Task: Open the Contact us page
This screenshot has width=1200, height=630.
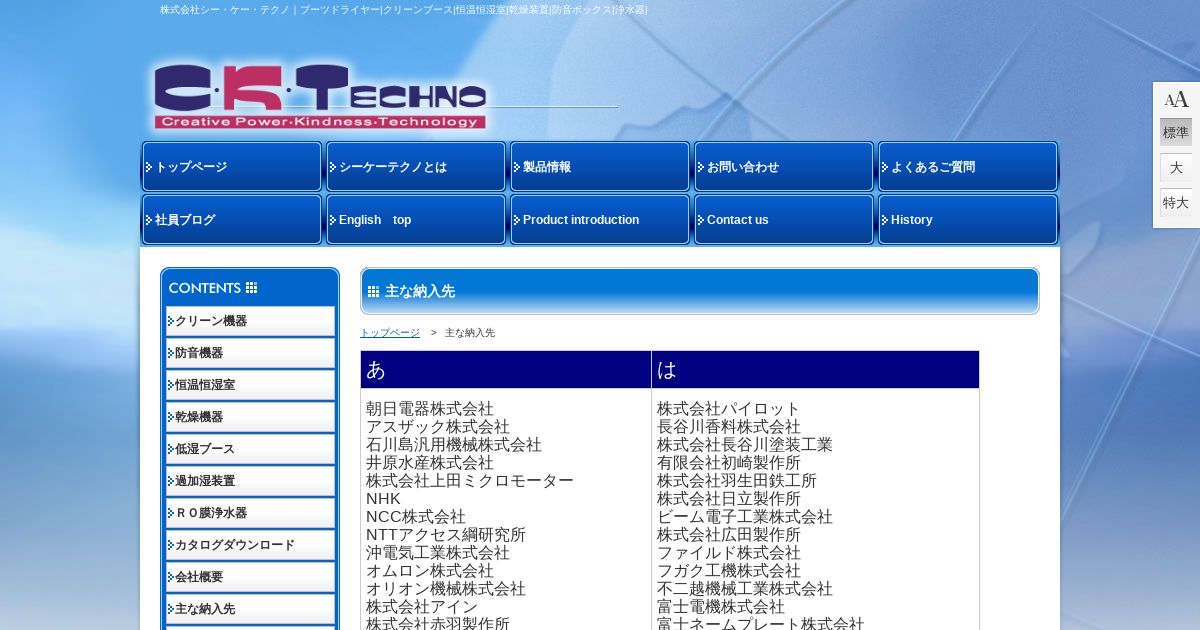Action: point(784,220)
